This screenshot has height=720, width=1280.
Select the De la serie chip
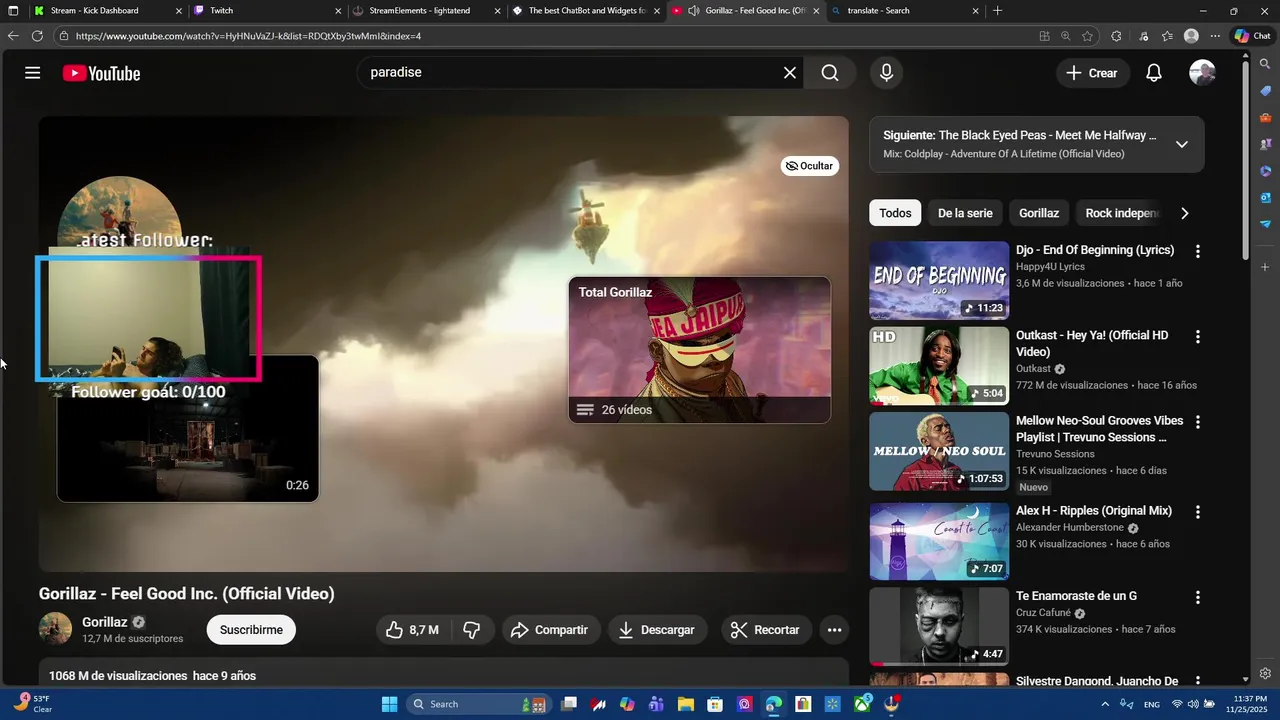coord(965,213)
